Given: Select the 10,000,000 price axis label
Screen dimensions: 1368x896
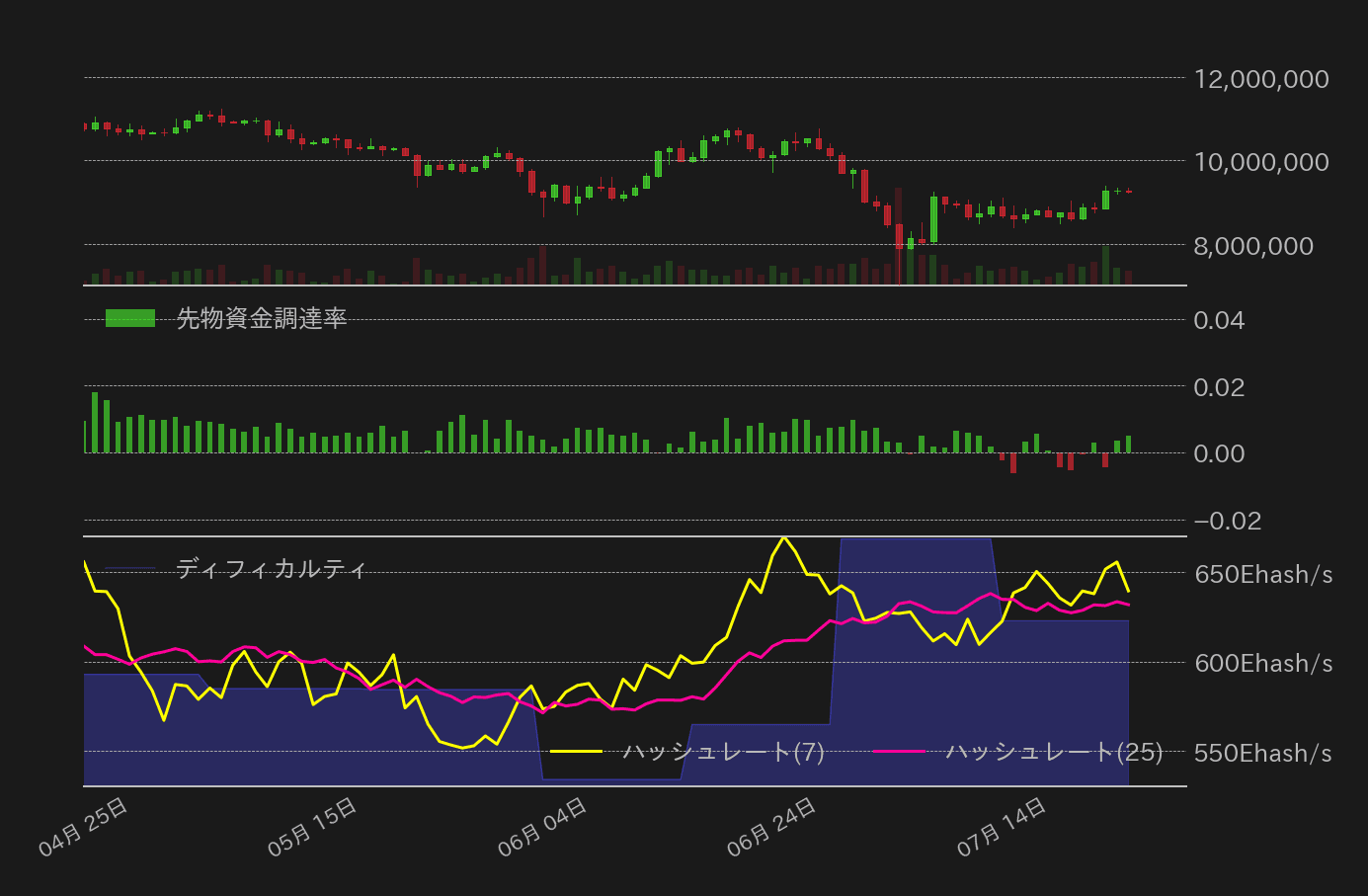Looking at the screenshot, I should (x=1261, y=162).
